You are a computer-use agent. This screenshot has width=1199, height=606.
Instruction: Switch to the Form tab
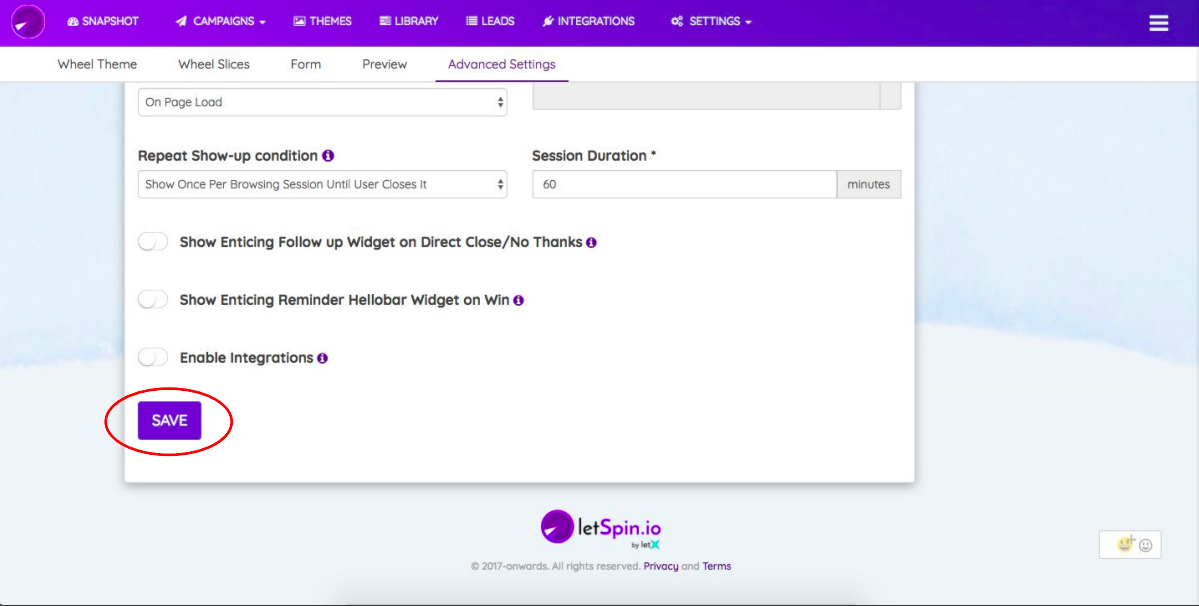[x=306, y=64]
